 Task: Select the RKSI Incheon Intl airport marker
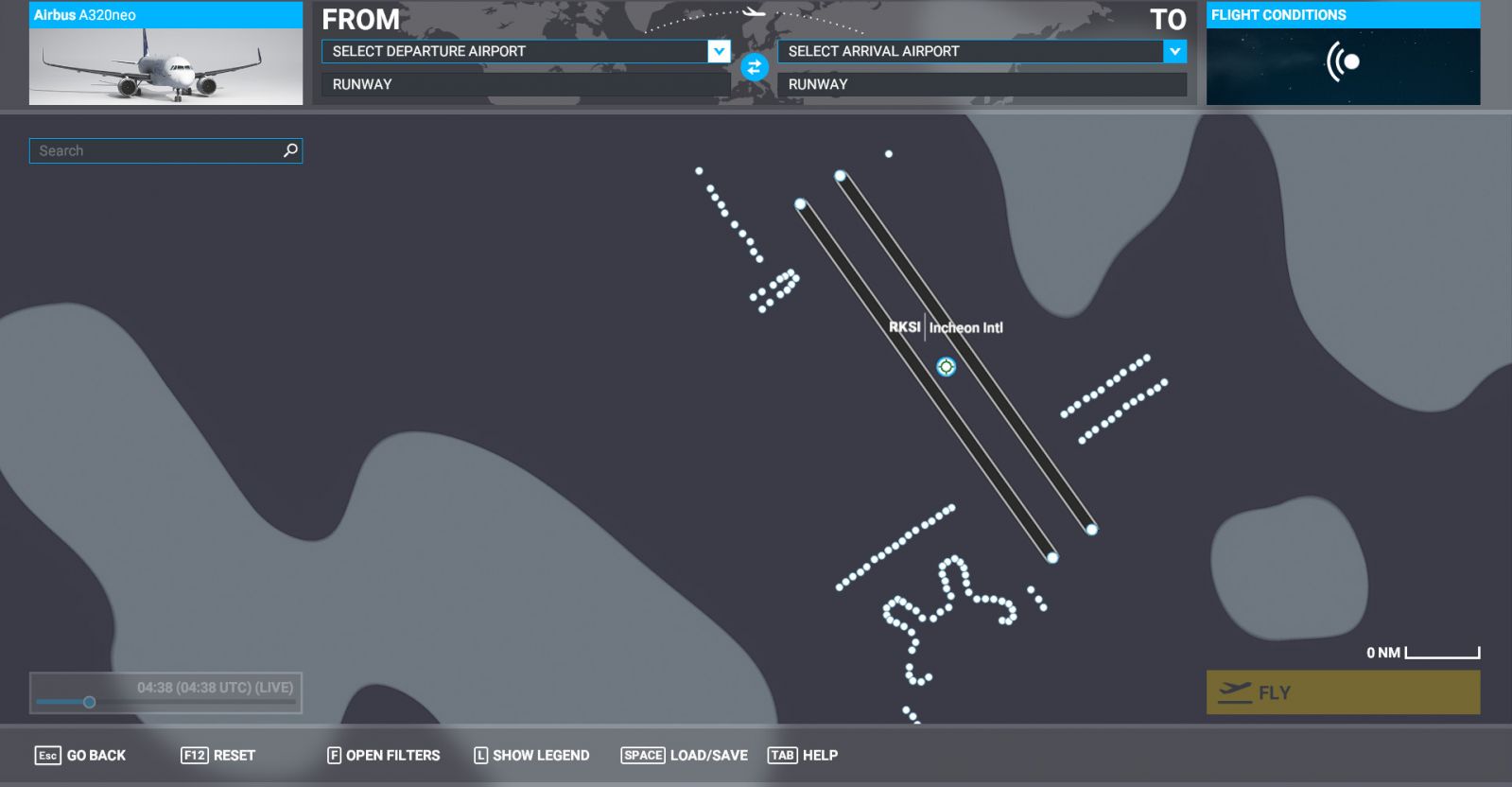(946, 367)
